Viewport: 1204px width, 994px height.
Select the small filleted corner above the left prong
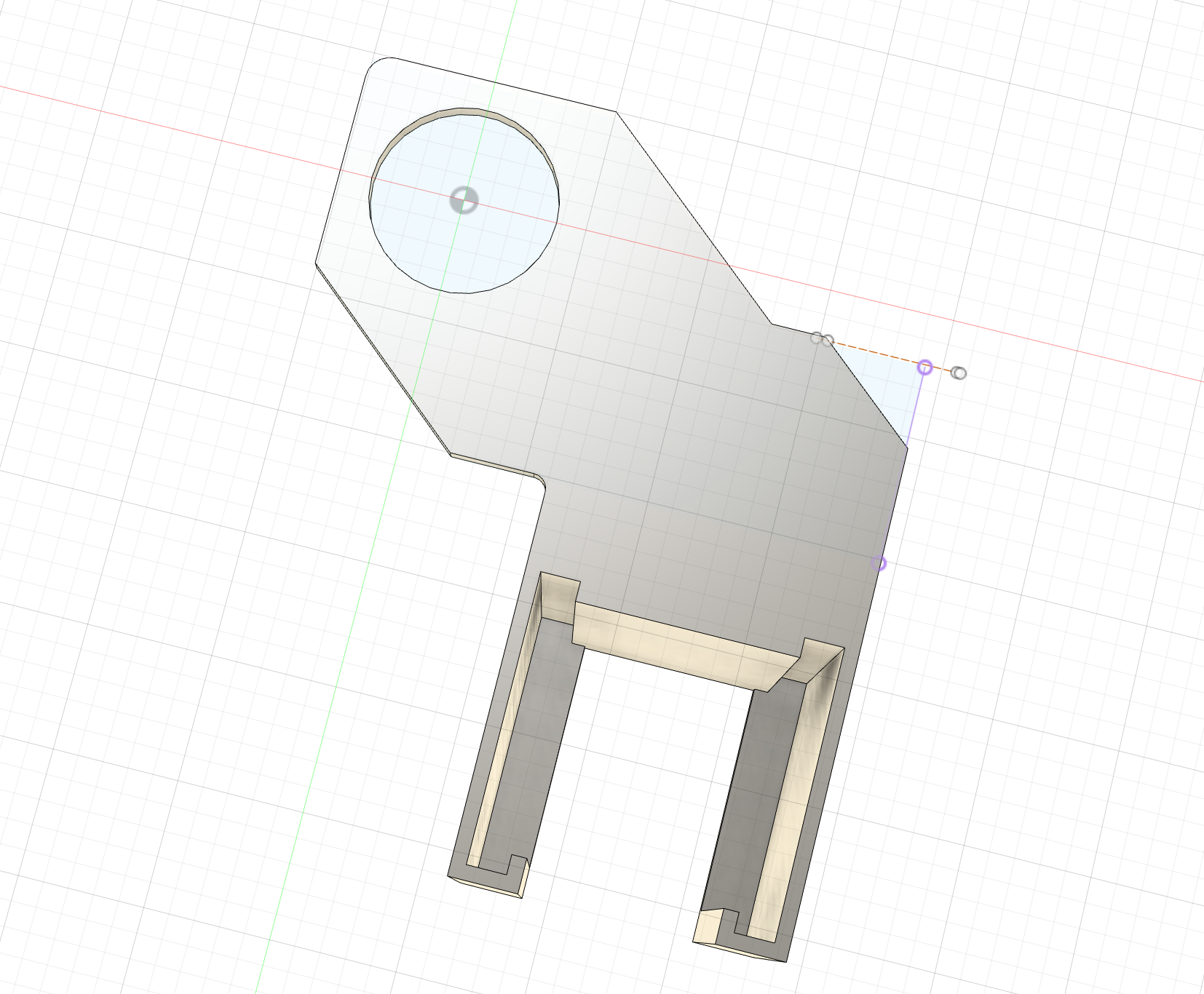pyautogui.click(x=539, y=481)
